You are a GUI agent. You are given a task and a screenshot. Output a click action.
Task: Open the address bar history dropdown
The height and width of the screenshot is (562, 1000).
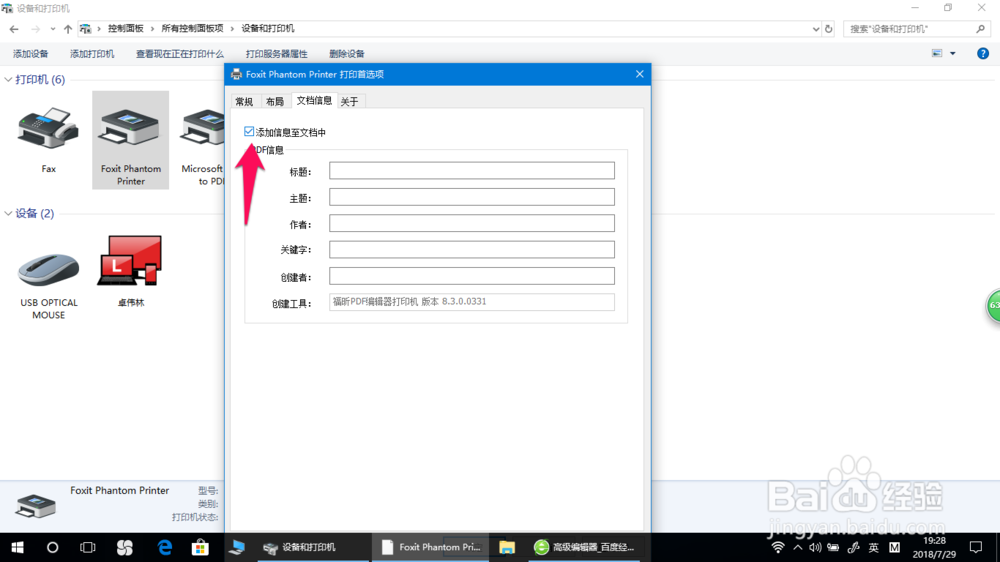coord(815,29)
